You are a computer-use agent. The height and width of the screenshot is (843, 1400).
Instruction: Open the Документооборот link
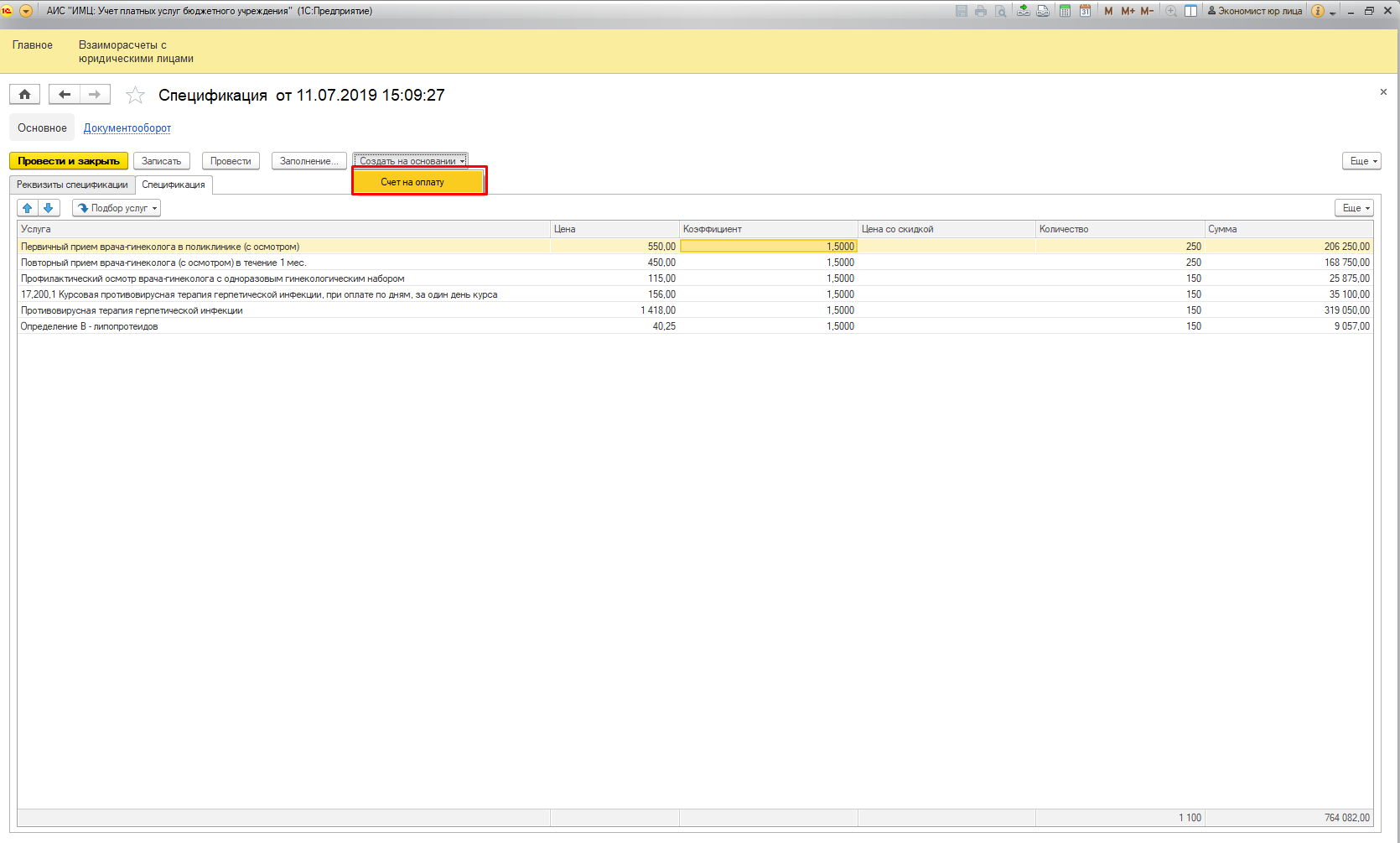point(127,128)
